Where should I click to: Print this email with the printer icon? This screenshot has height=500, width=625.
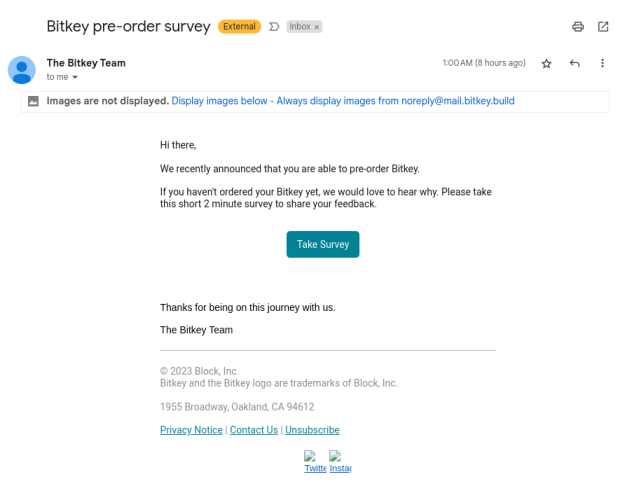(577, 27)
